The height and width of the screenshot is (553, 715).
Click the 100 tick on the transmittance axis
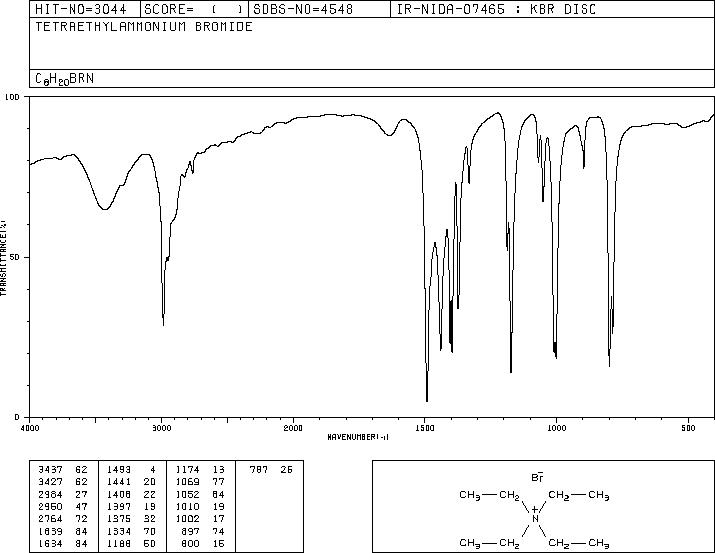pos(12,97)
